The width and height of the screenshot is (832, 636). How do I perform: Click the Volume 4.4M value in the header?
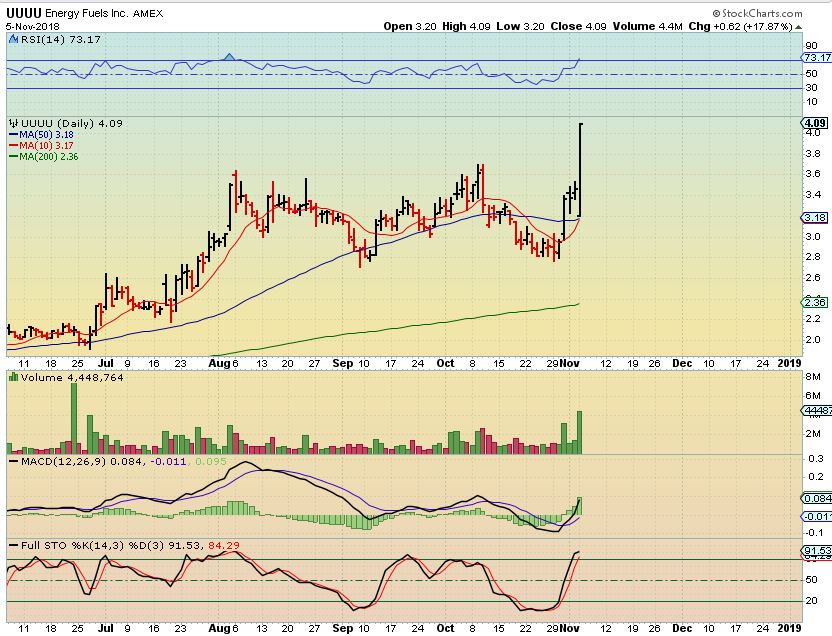647,27
